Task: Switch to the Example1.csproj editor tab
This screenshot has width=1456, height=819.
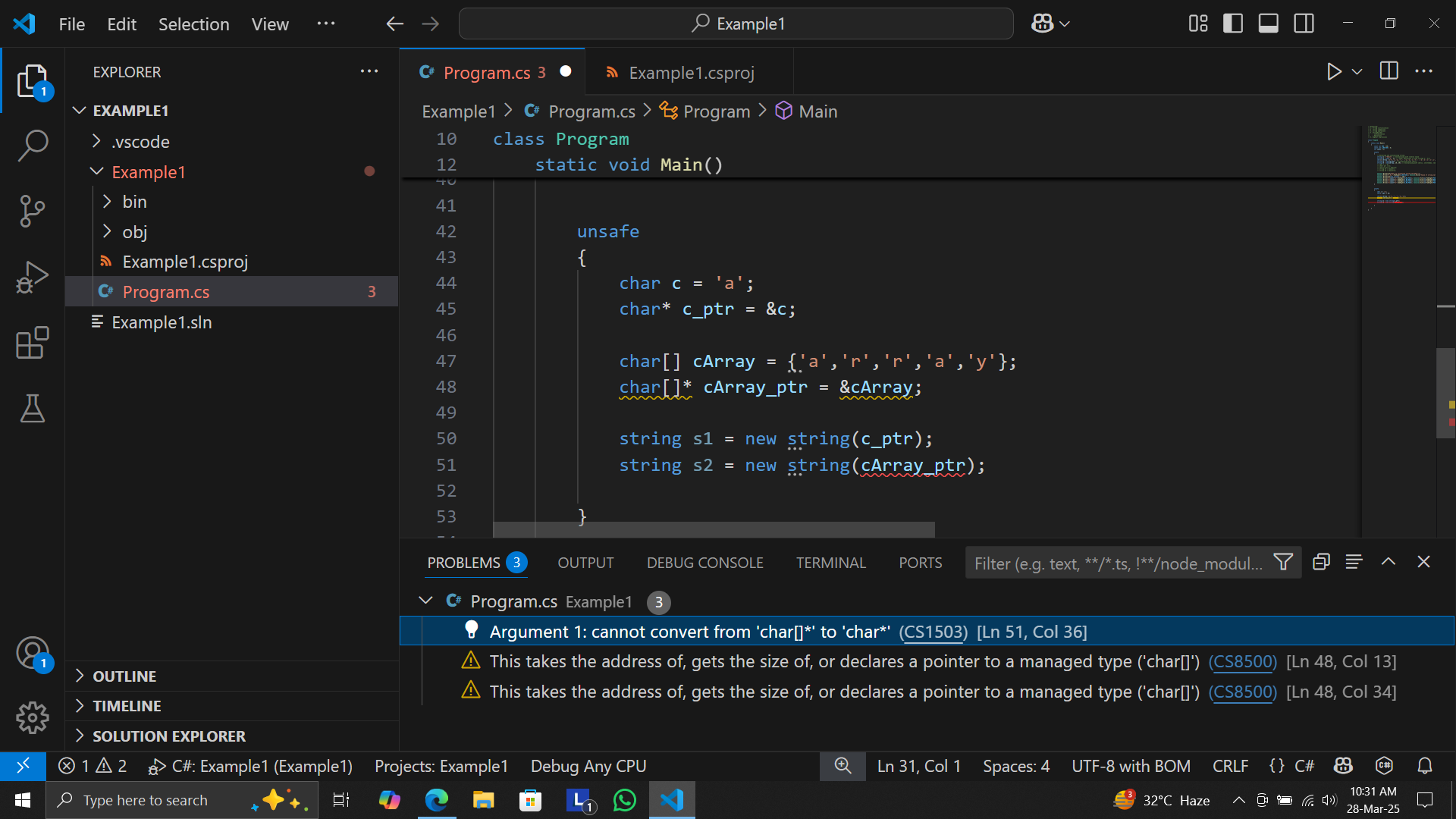Action: click(x=690, y=72)
